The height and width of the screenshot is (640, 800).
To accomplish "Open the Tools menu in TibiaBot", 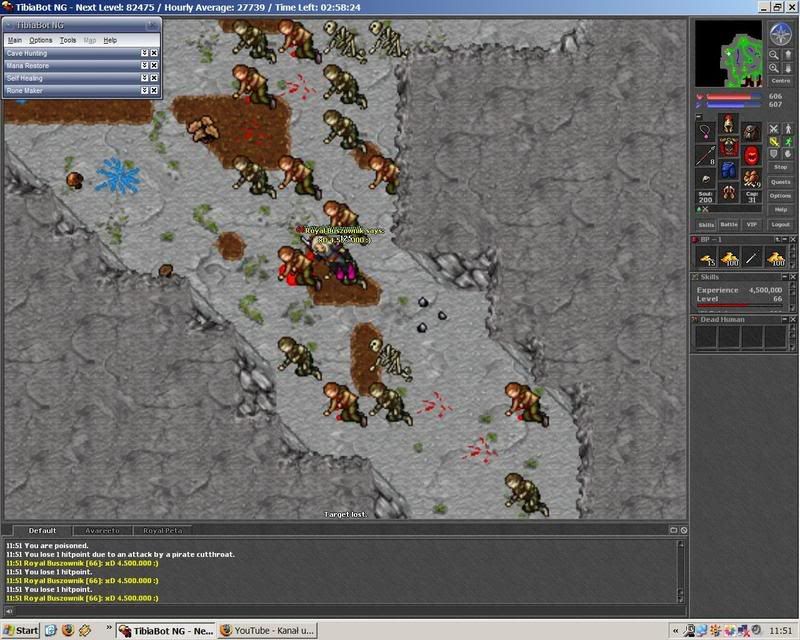I will click(68, 40).
